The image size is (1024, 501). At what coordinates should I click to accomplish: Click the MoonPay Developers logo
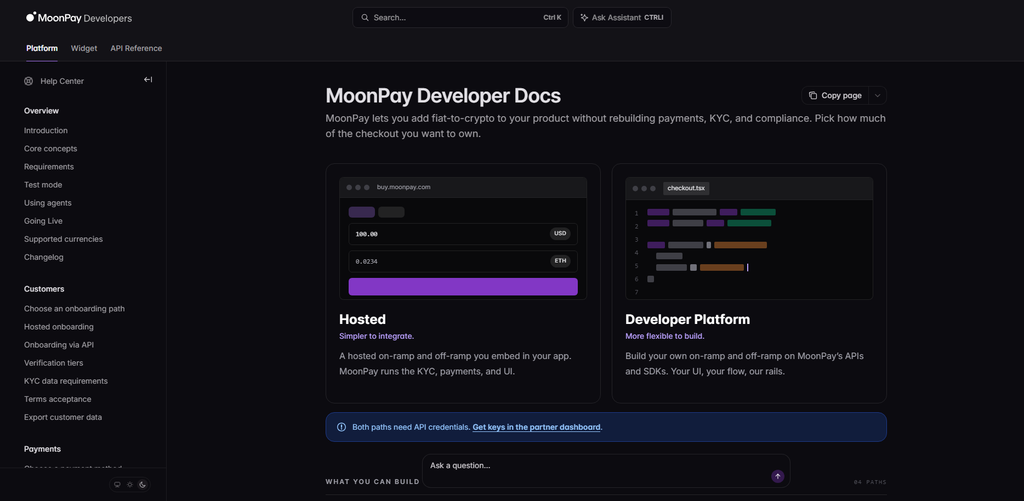click(79, 18)
